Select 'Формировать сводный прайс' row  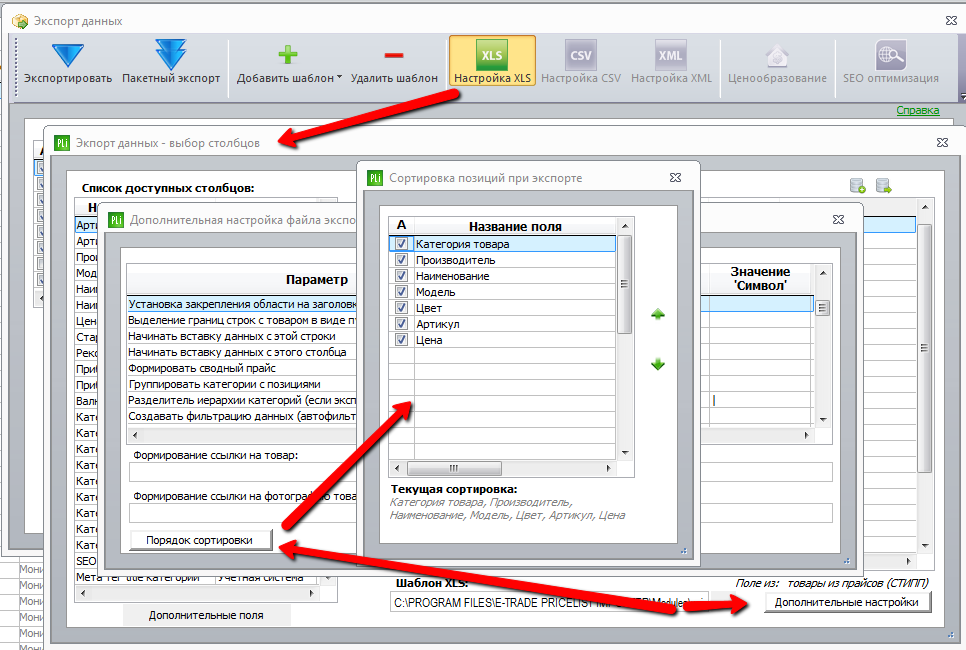(x=242, y=368)
